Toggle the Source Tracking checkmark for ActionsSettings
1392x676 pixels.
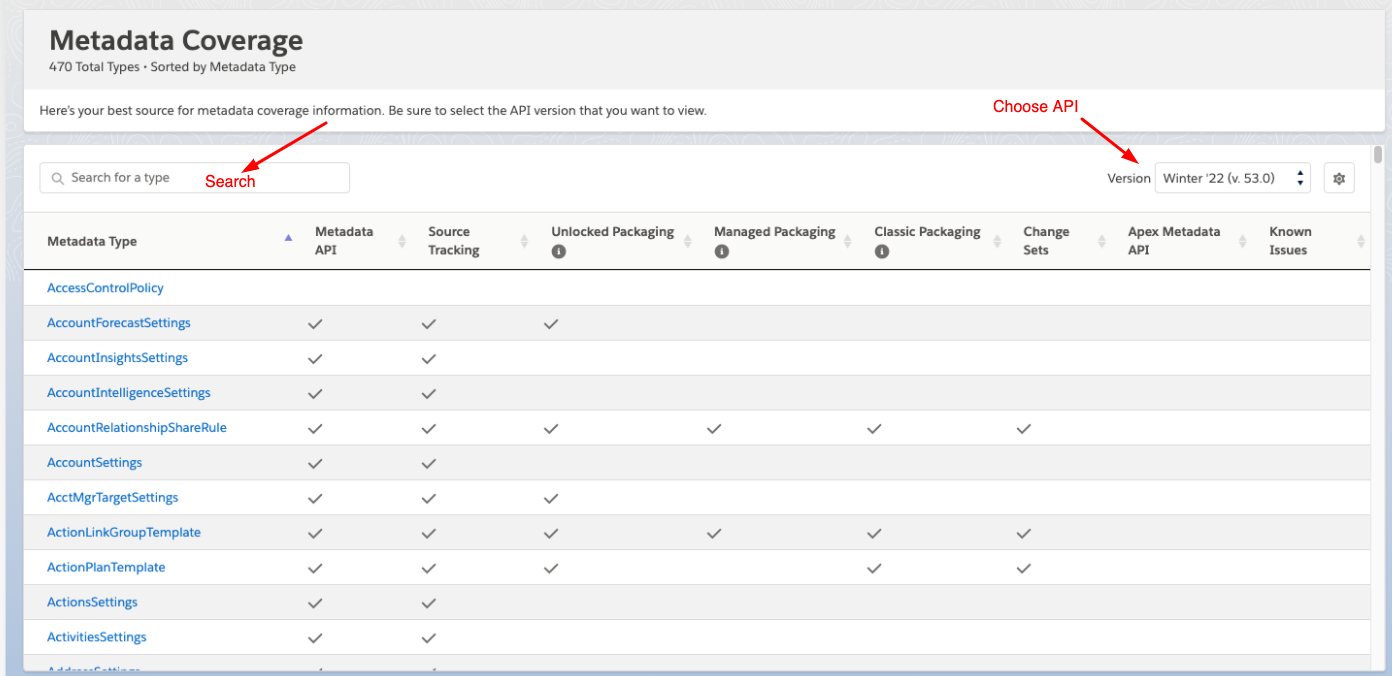tap(429, 602)
